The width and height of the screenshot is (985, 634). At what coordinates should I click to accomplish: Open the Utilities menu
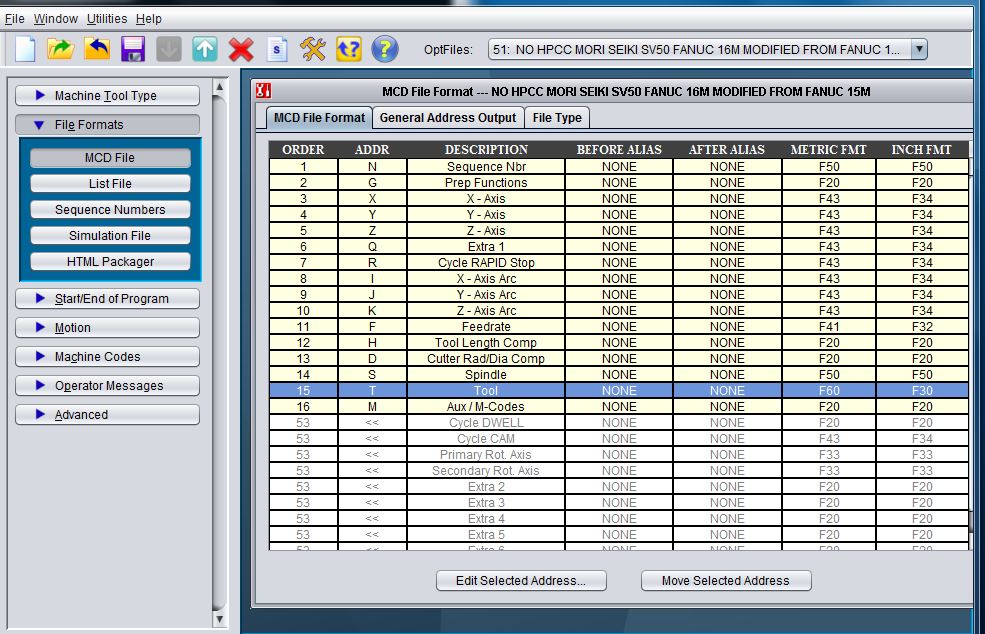pyautogui.click(x=107, y=19)
